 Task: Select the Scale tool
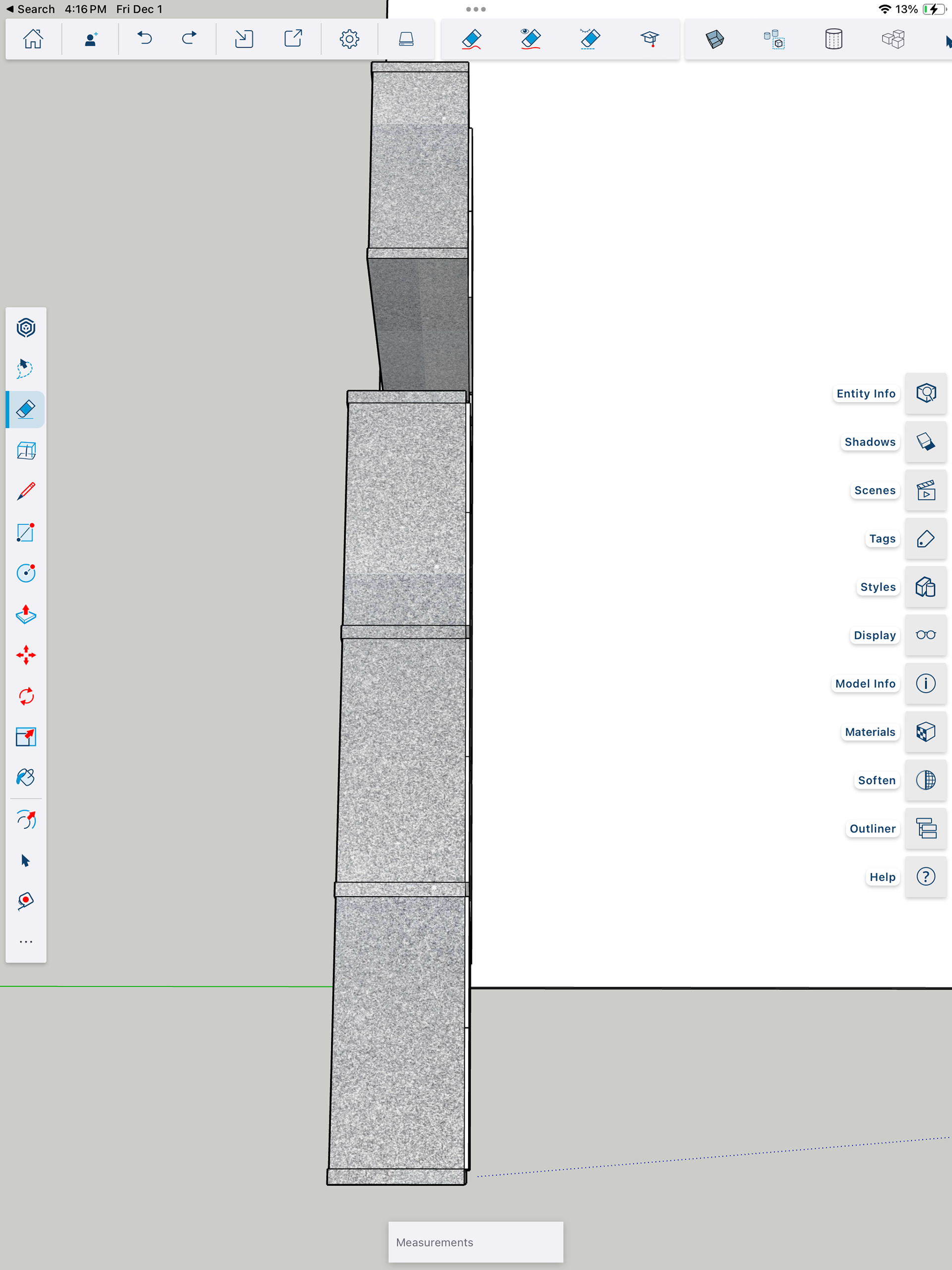(26, 737)
